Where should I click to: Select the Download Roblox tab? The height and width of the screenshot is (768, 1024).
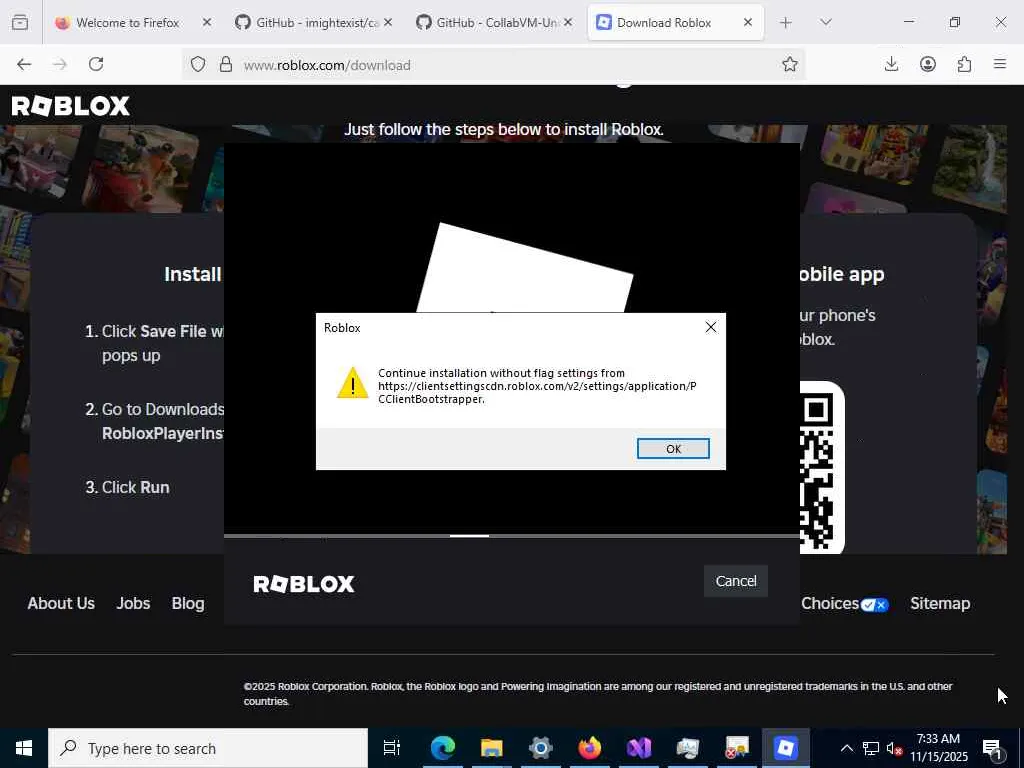pos(676,23)
